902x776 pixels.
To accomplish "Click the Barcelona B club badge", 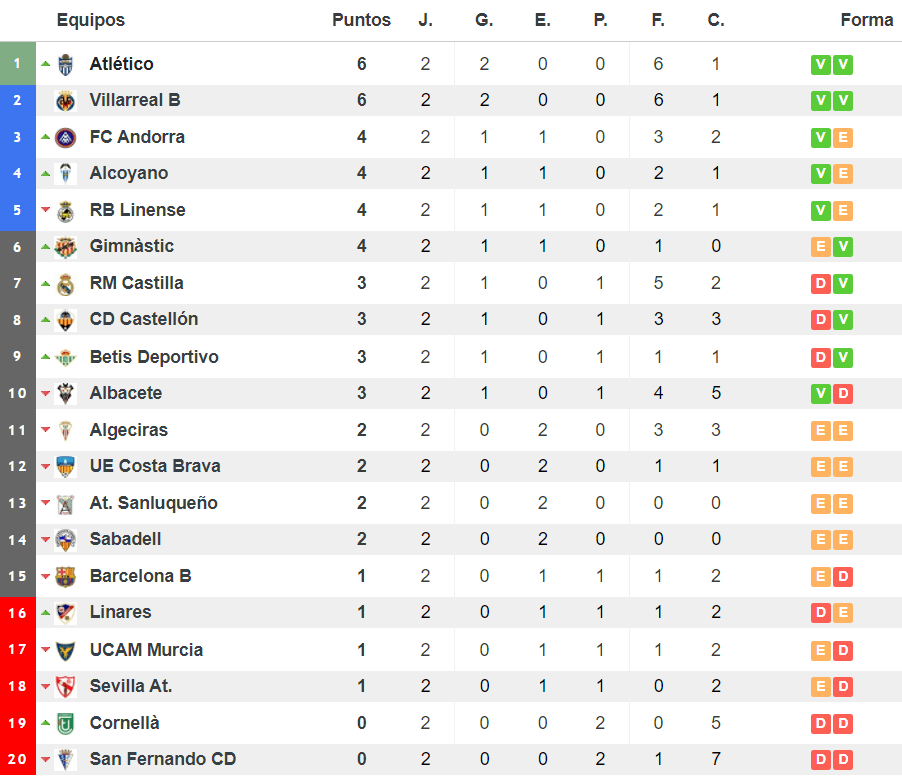I will coord(66,577).
